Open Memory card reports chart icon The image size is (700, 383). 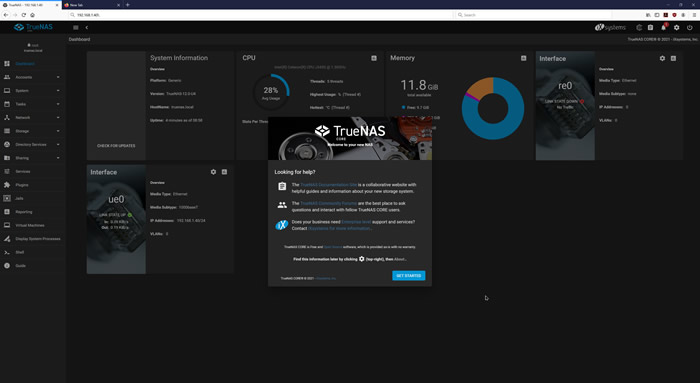[x=523, y=58]
